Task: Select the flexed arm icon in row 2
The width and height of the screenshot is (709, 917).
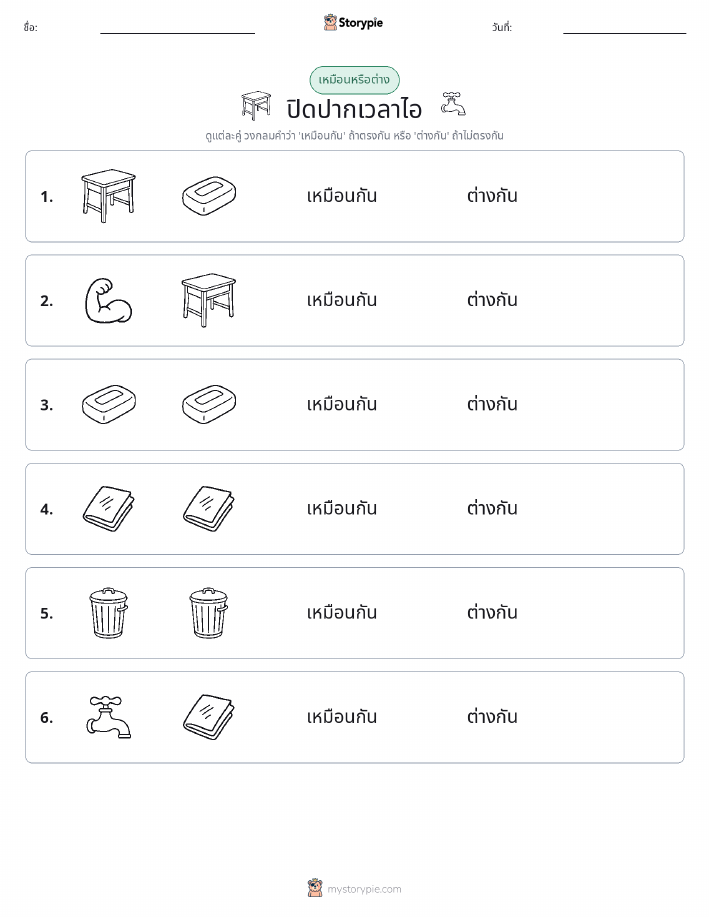Action: [108, 301]
